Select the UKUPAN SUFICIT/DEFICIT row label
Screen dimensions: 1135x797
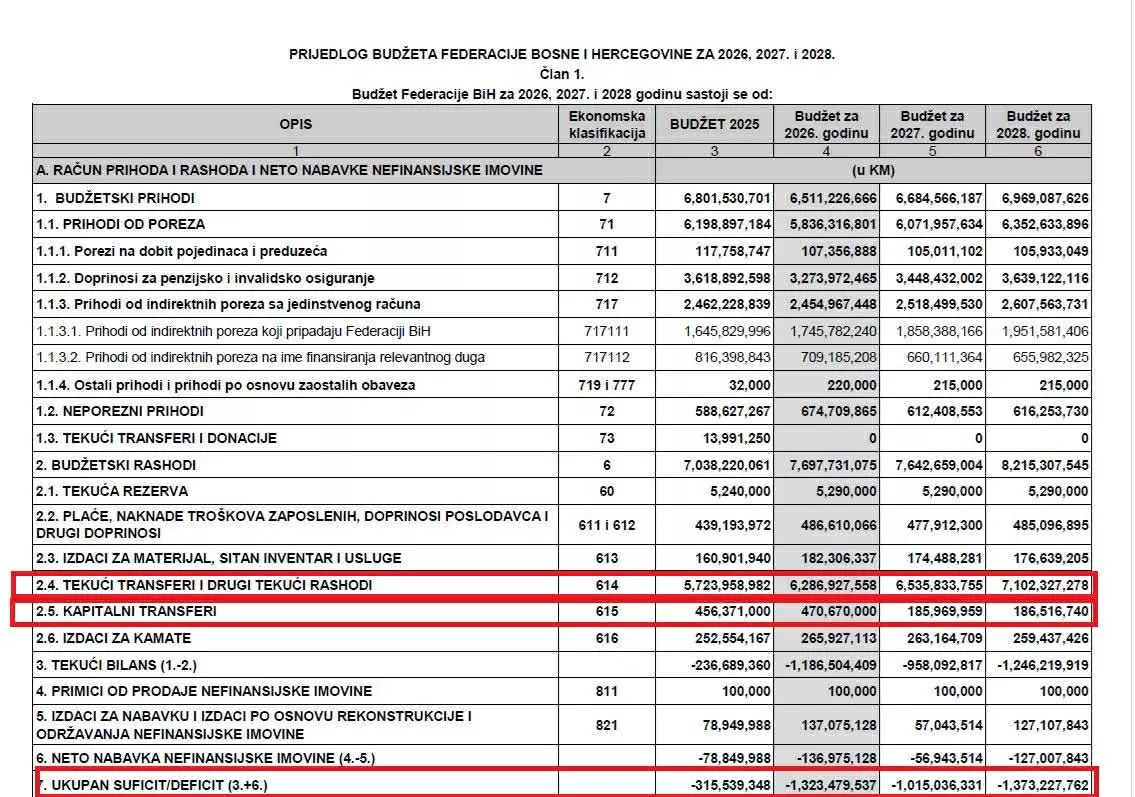(x=150, y=785)
